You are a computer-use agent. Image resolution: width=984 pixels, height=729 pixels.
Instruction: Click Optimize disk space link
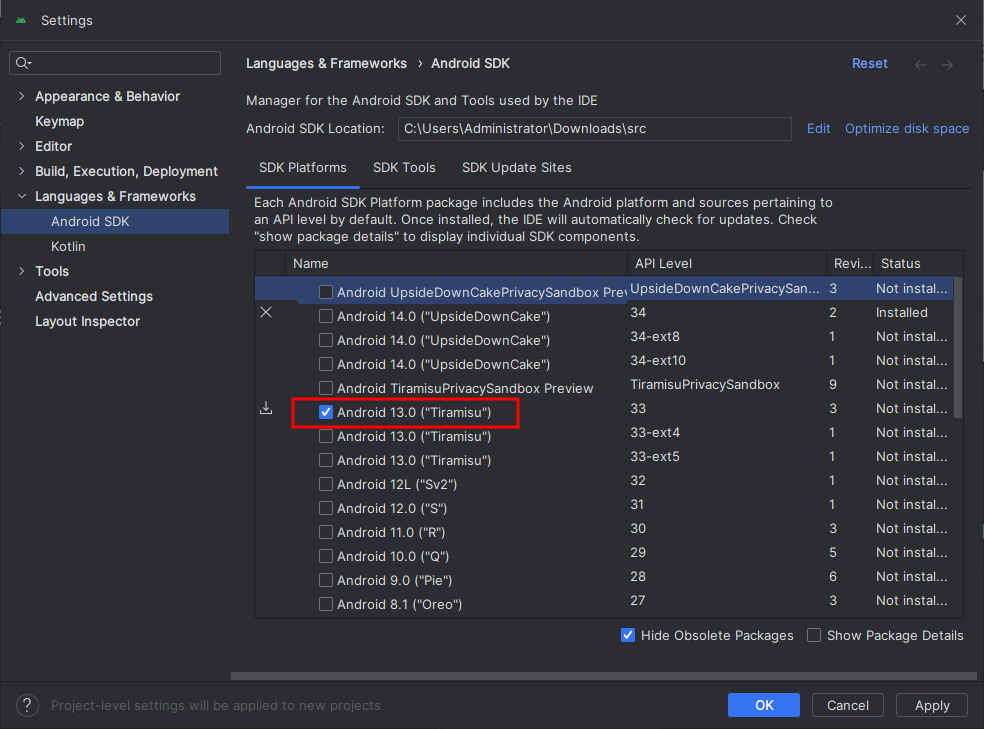click(x=907, y=129)
